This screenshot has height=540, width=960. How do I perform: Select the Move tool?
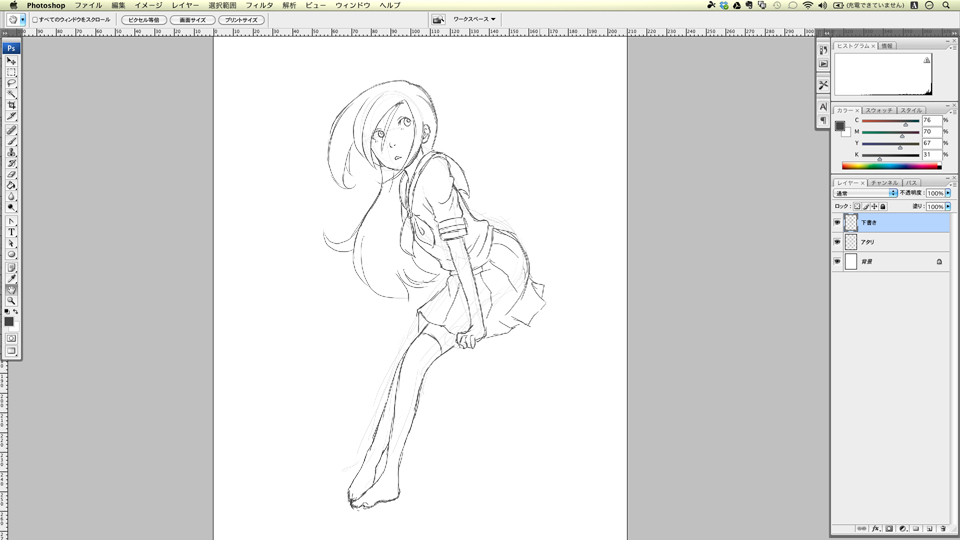click(11, 61)
